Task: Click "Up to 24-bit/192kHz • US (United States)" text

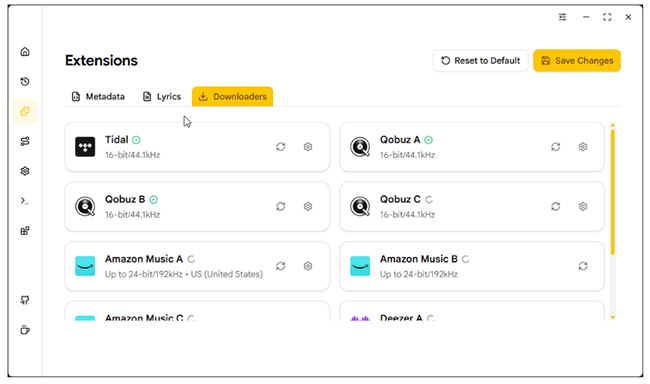Action: click(184, 274)
